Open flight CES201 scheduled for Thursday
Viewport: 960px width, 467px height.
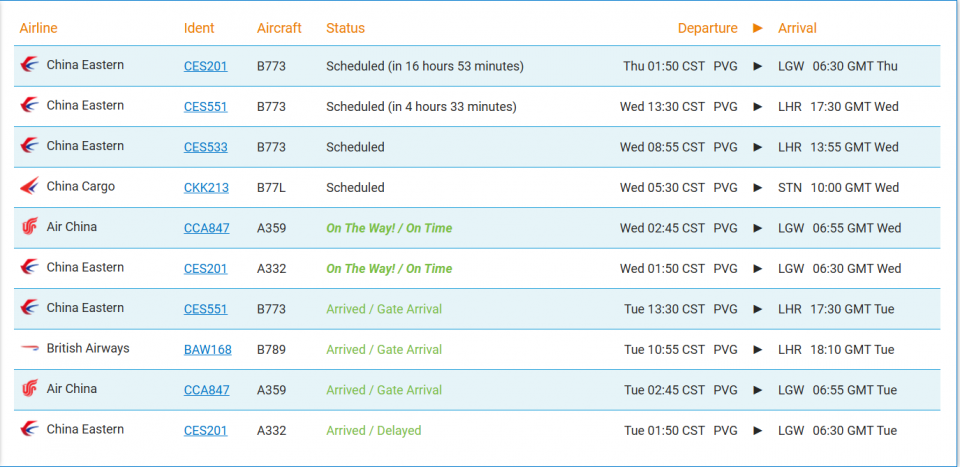[205, 66]
